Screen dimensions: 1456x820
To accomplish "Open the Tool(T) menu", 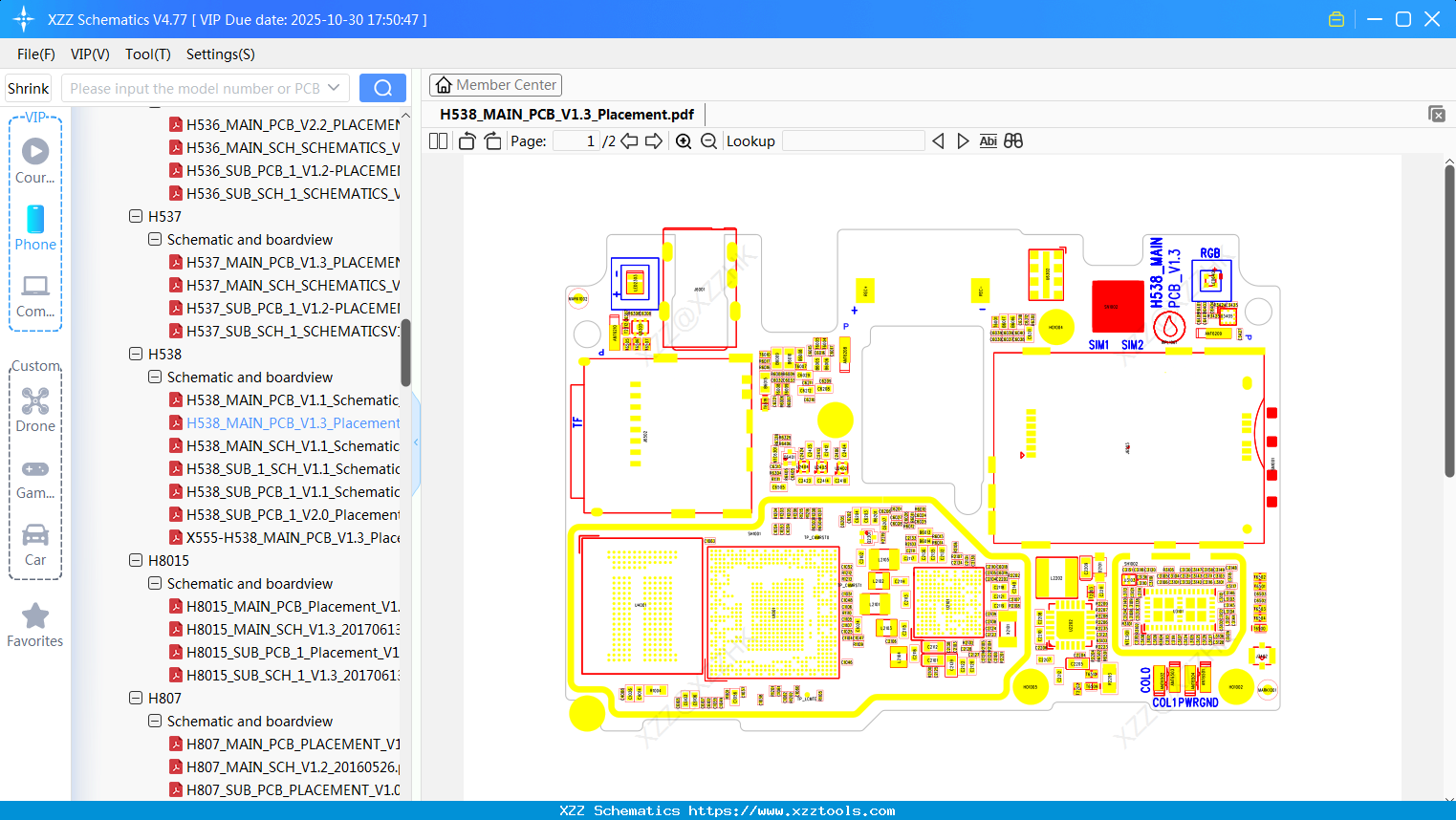I will (147, 54).
